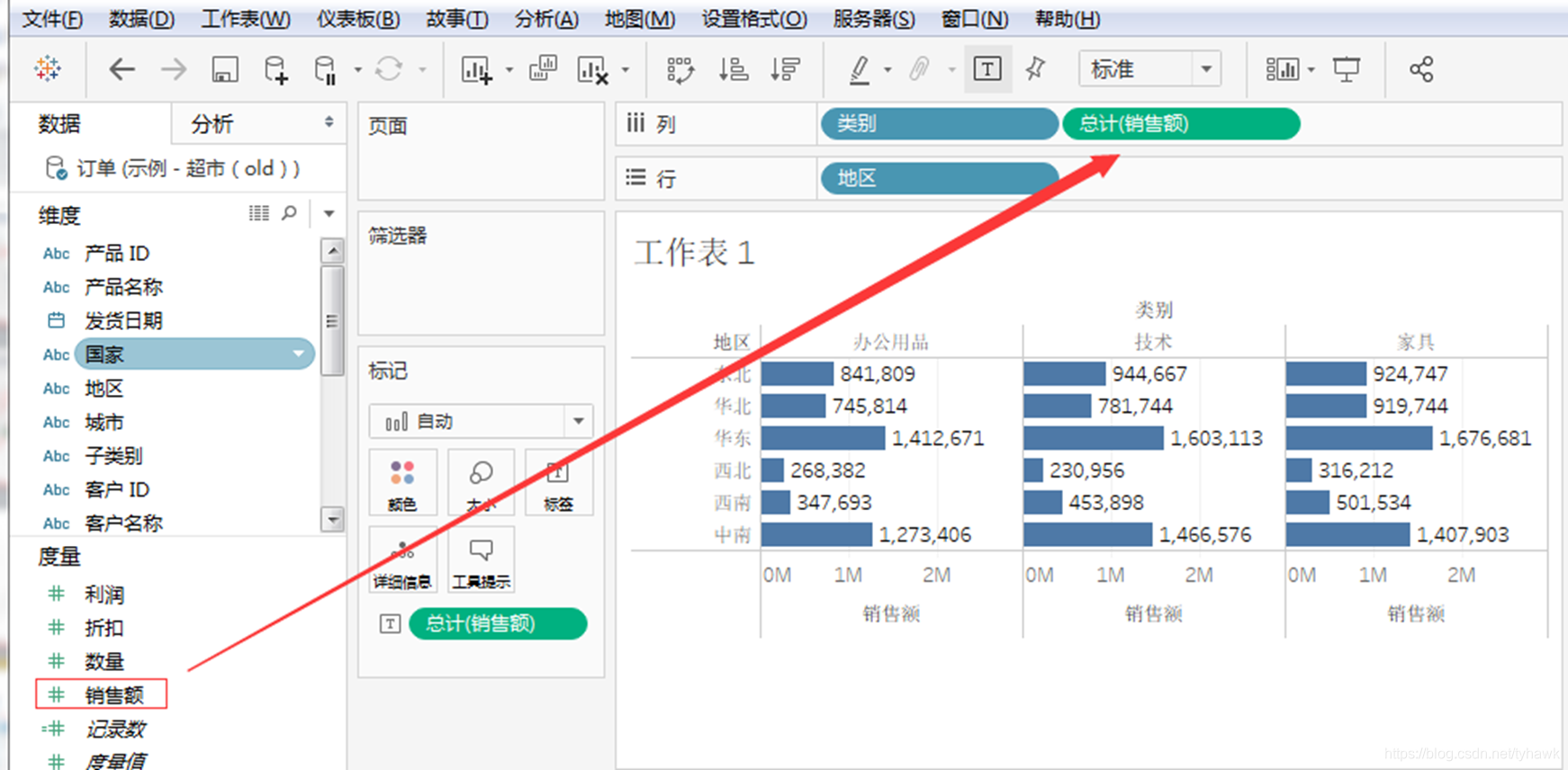Save the workbook with the save icon

coord(224,69)
